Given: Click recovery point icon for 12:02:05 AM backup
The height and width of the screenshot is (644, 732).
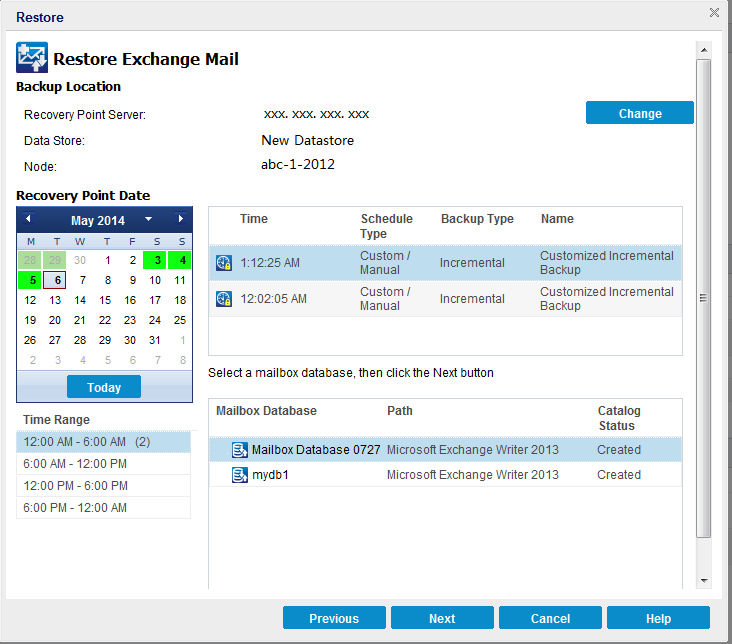Looking at the screenshot, I should pos(224,299).
